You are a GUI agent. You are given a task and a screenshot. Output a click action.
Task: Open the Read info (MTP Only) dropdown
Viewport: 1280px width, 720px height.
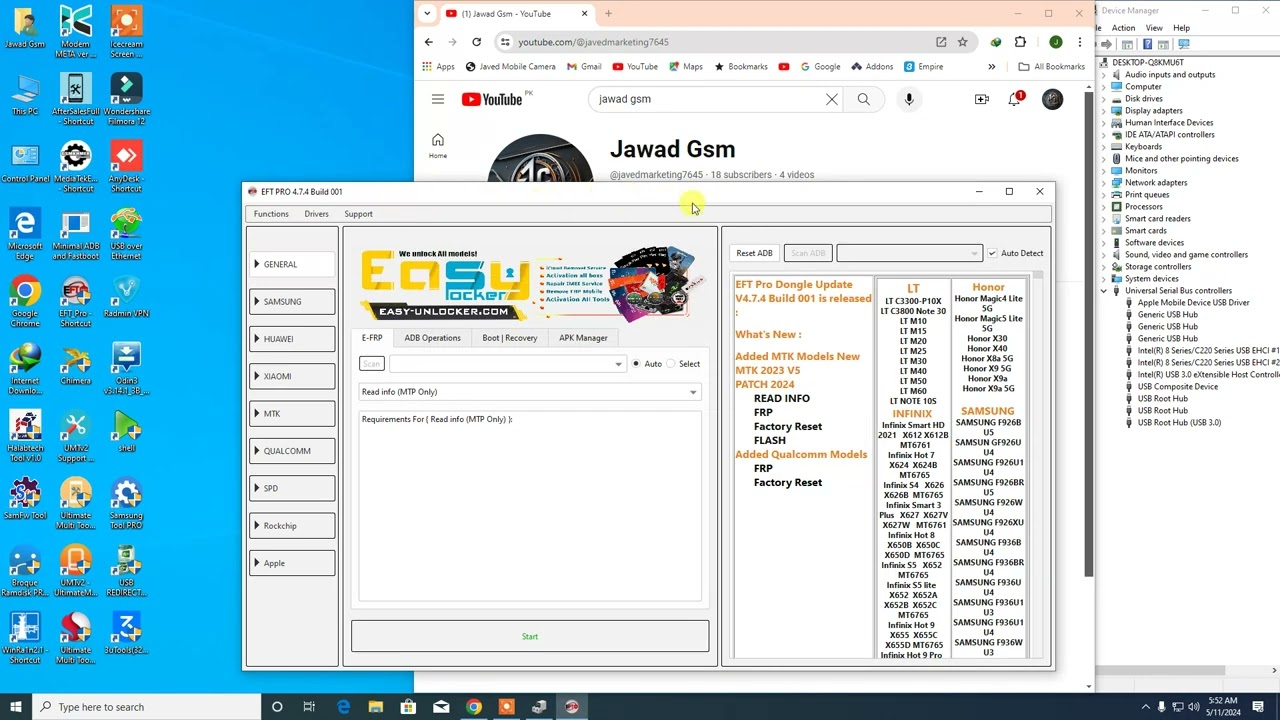pyautogui.click(x=530, y=392)
